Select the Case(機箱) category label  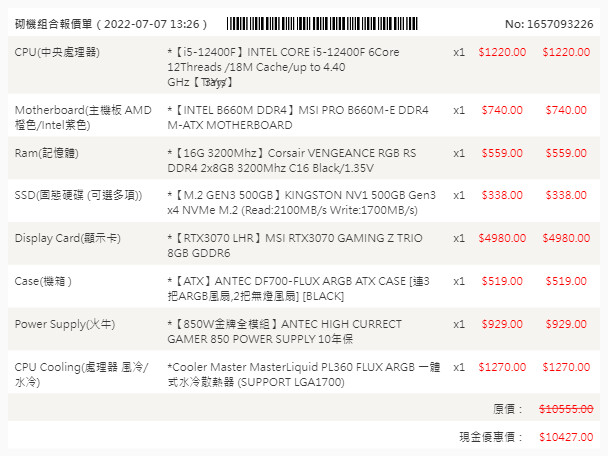click(x=43, y=281)
